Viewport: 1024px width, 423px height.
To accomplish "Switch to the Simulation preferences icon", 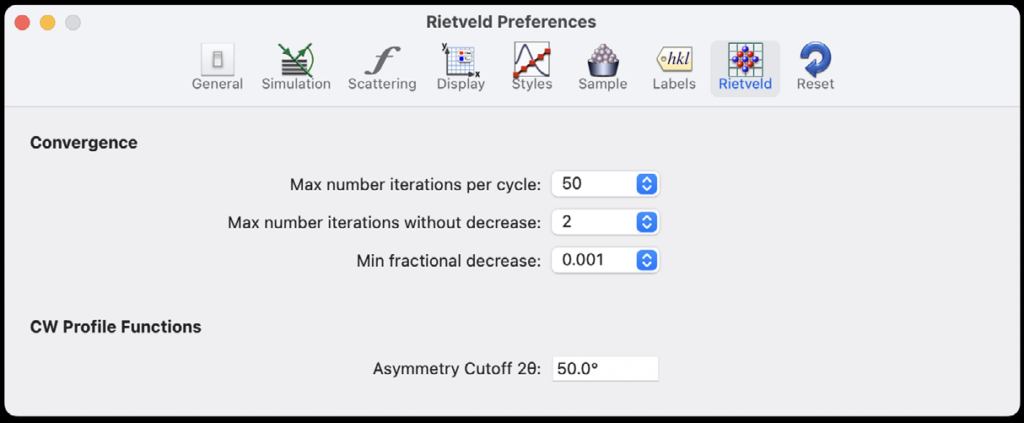I will pyautogui.click(x=296, y=62).
